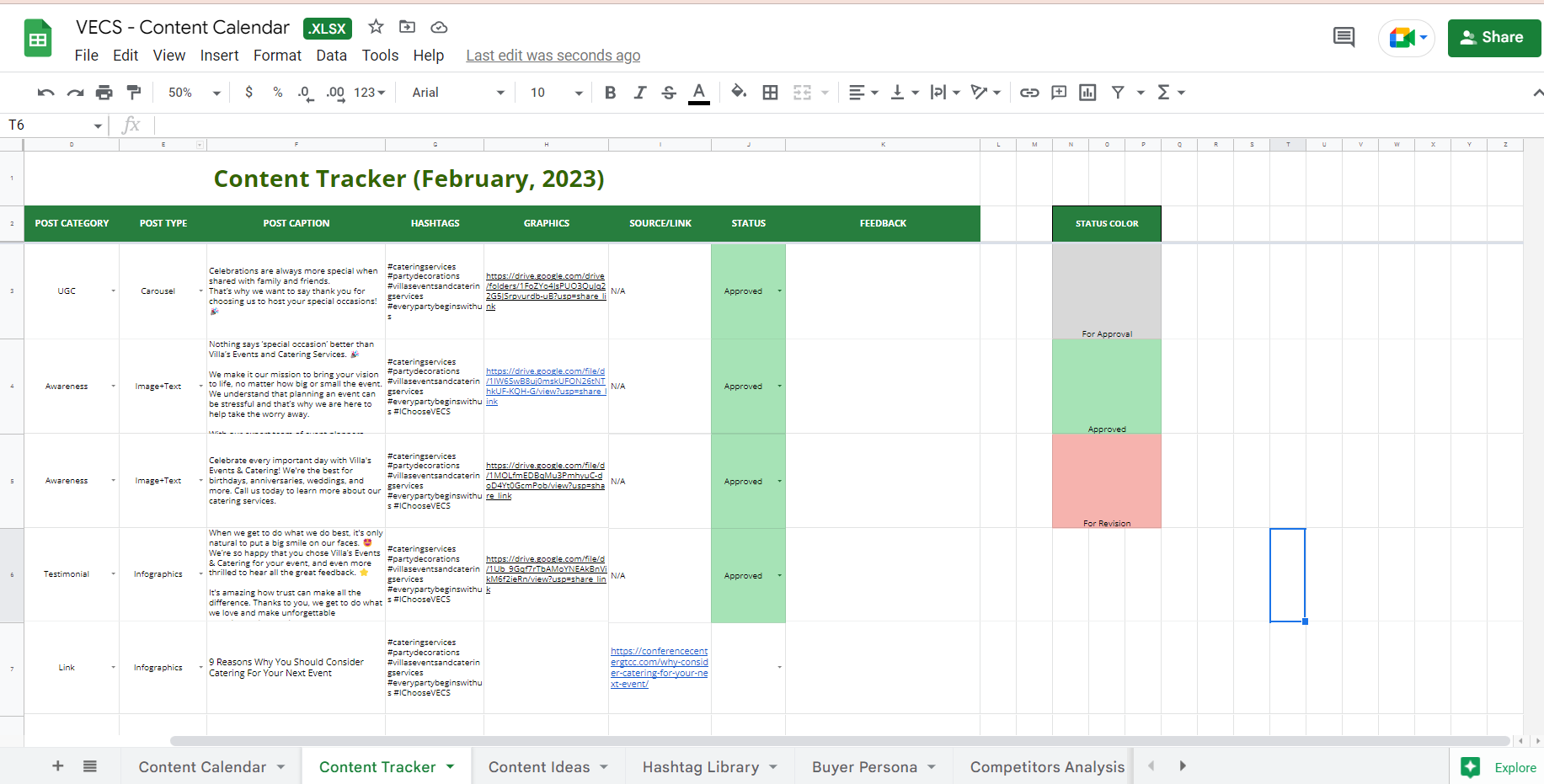This screenshot has height=784, width=1544.
Task: Open the conferencecentergtcc.com source link
Action: [660, 668]
